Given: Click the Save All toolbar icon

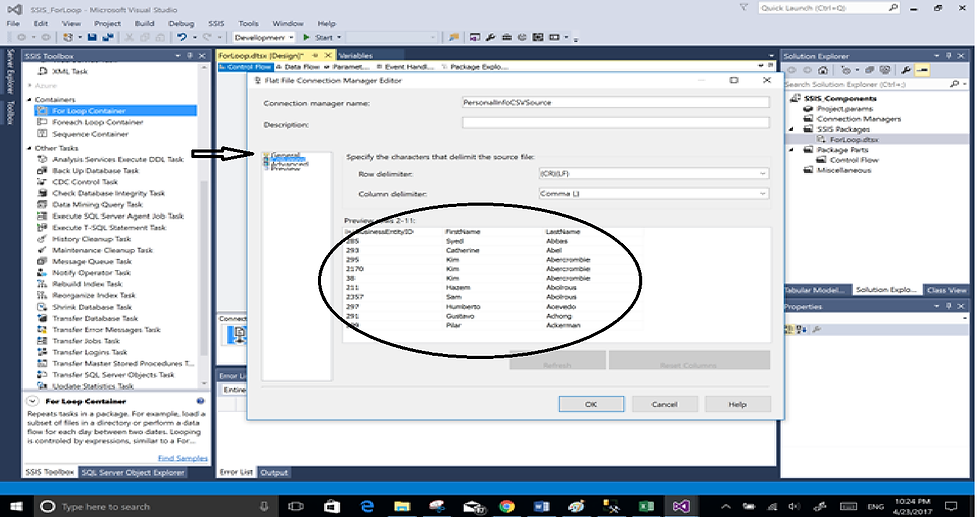Looking at the screenshot, I should pos(108,38).
